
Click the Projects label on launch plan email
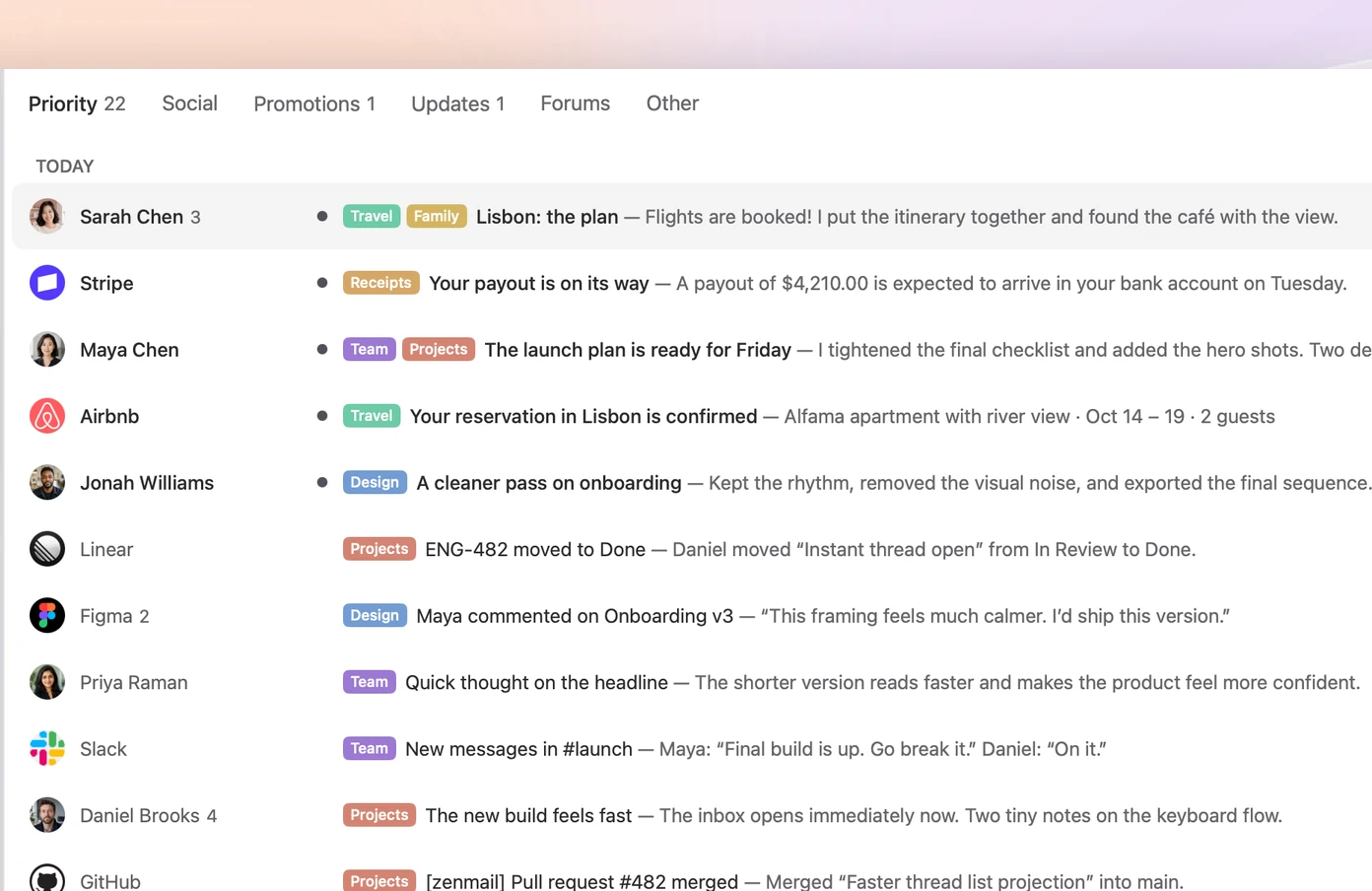tap(439, 349)
